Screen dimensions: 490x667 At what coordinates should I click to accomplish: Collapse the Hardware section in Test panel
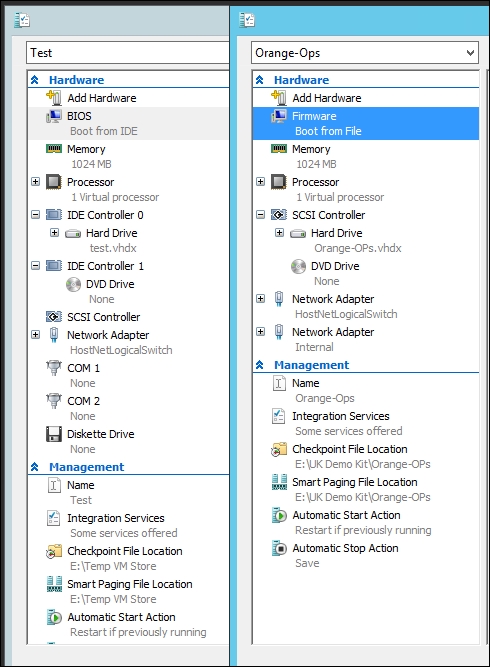click(35, 80)
